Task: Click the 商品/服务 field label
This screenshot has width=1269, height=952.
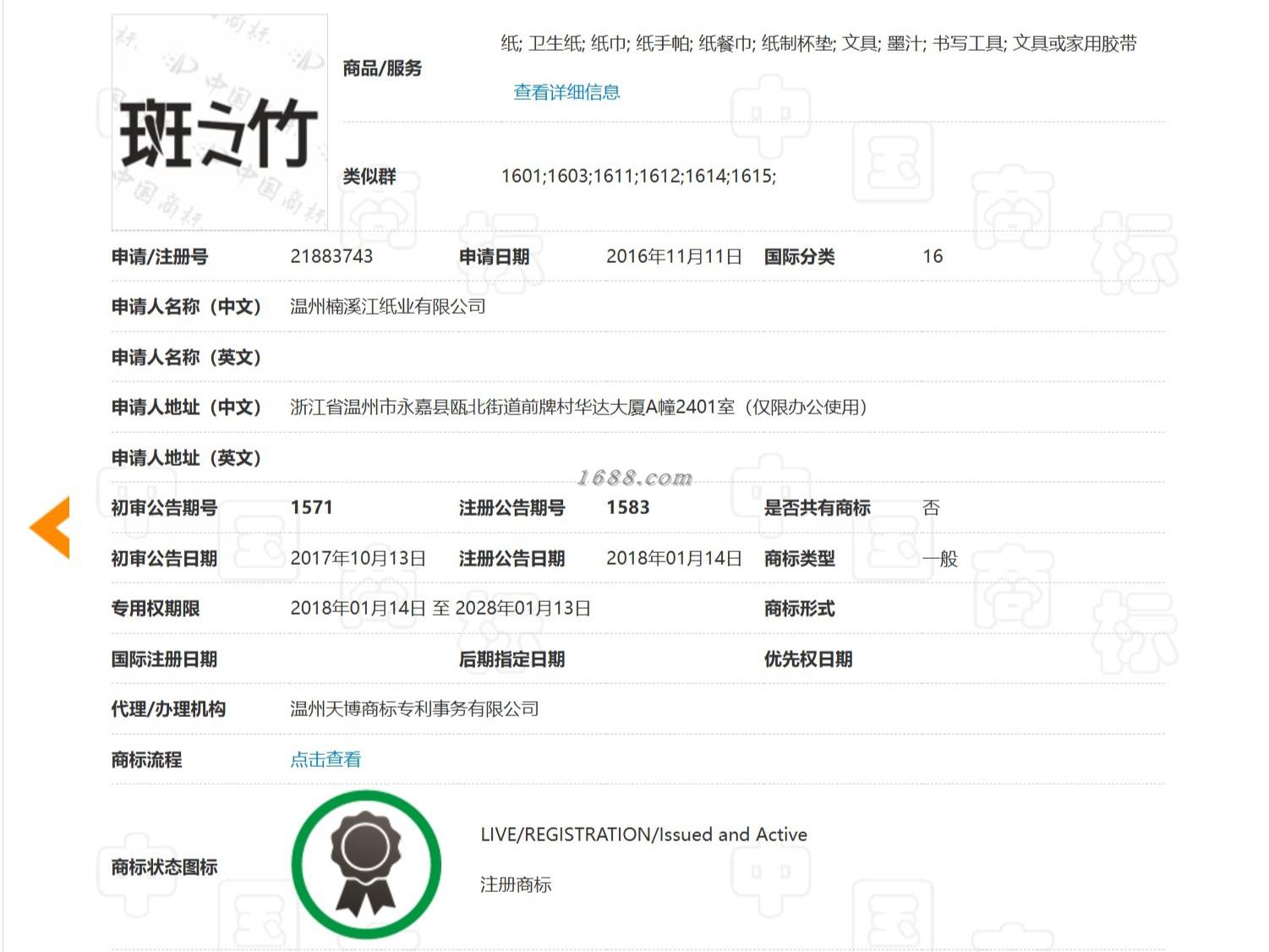Action: 382,68
